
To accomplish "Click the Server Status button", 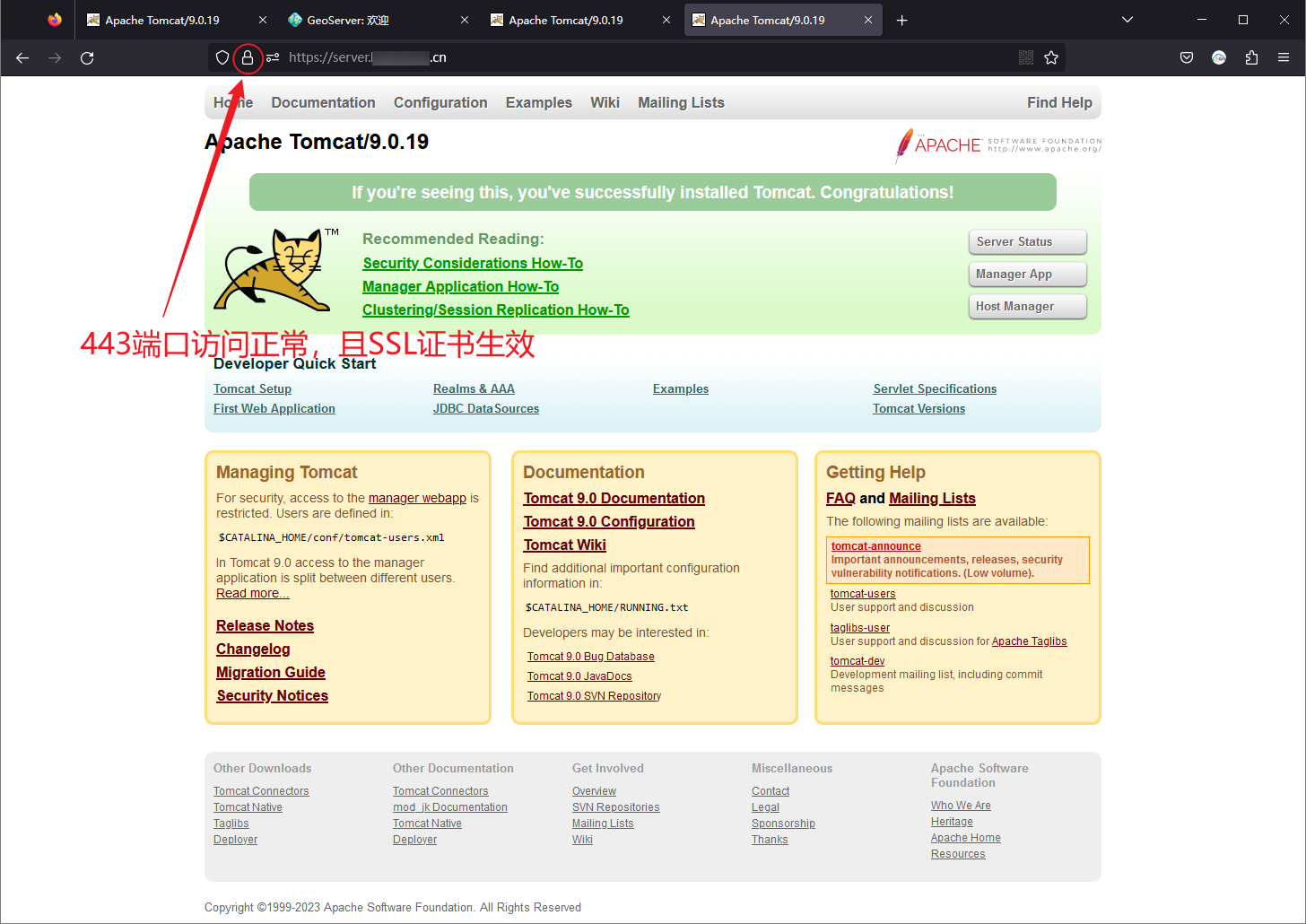I will click(1028, 241).
